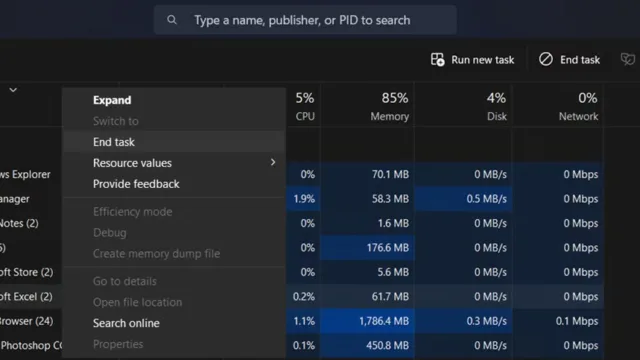Click the search magnifier icon

click(172, 20)
